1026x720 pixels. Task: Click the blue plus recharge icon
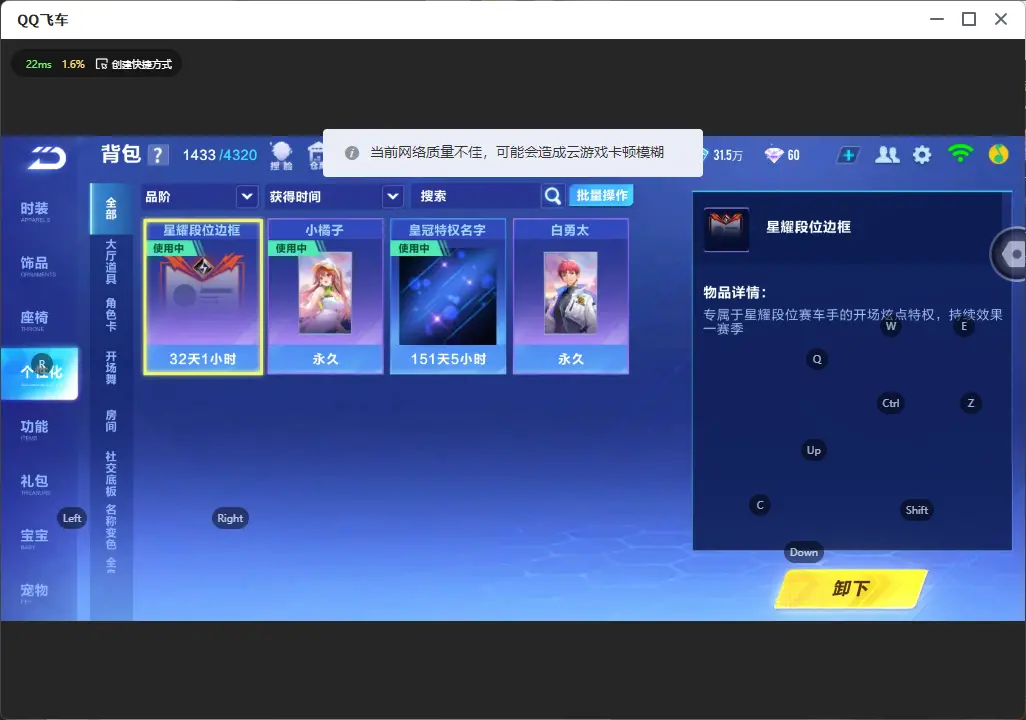click(x=848, y=155)
